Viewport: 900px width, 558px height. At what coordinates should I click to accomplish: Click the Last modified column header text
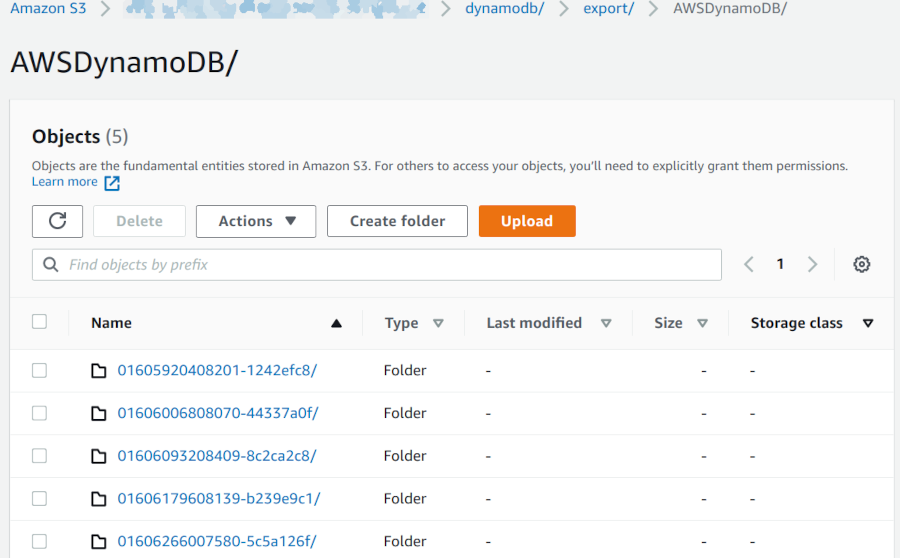(x=534, y=323)
